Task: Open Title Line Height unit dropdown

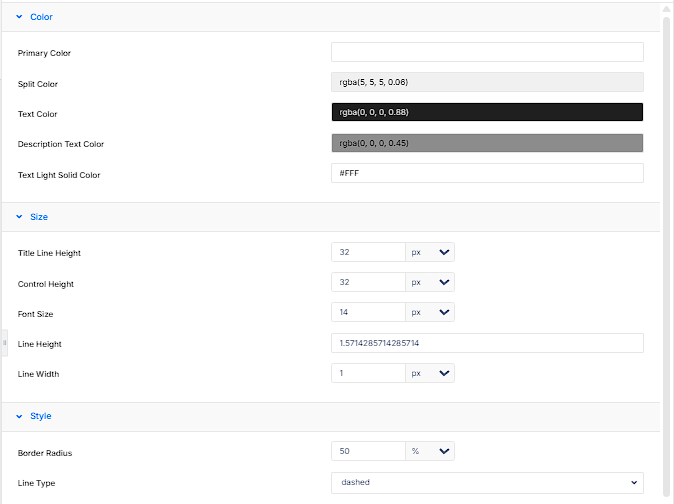Action: [430, 252]
